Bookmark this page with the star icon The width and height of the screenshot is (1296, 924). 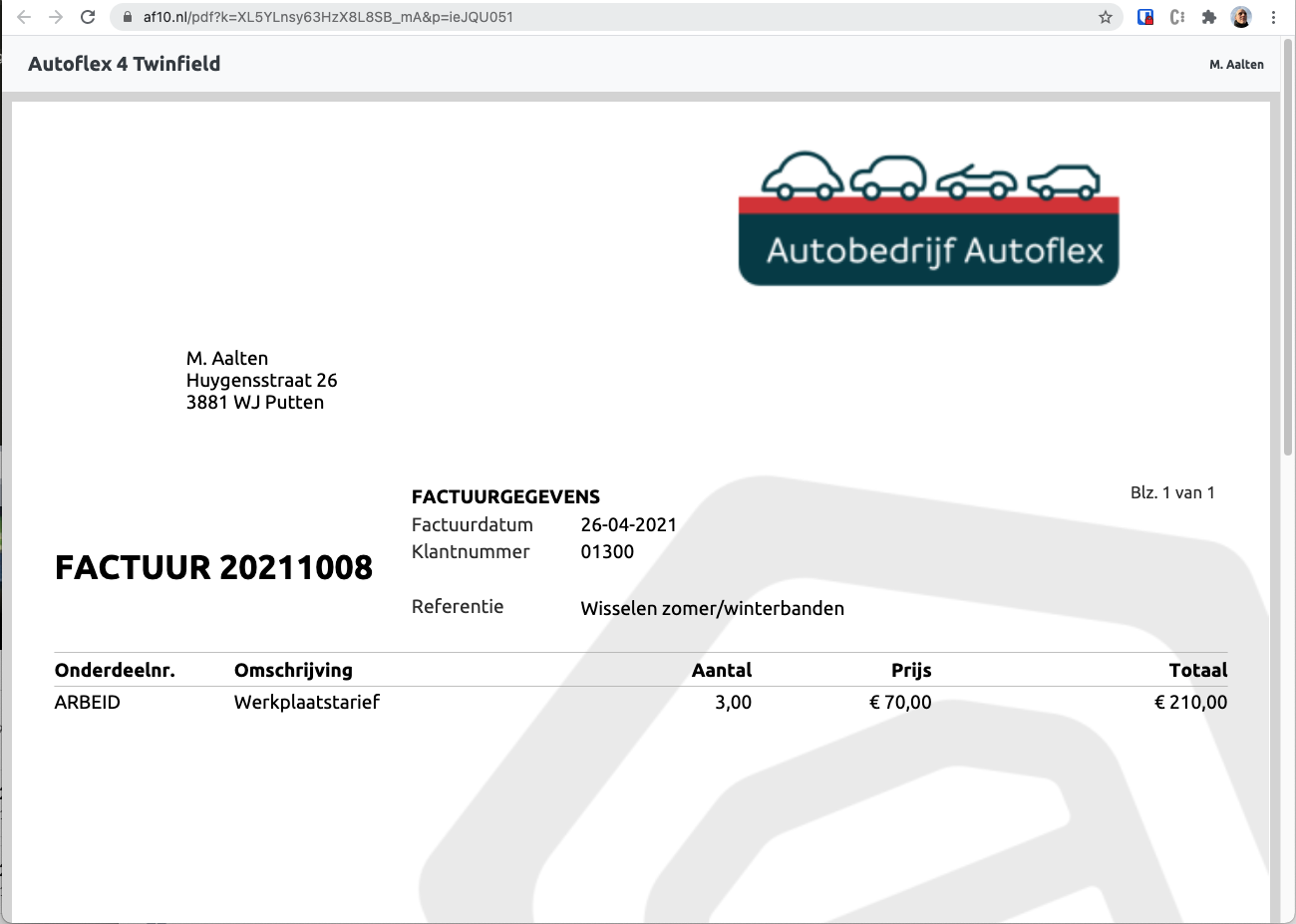point(1105,17)
